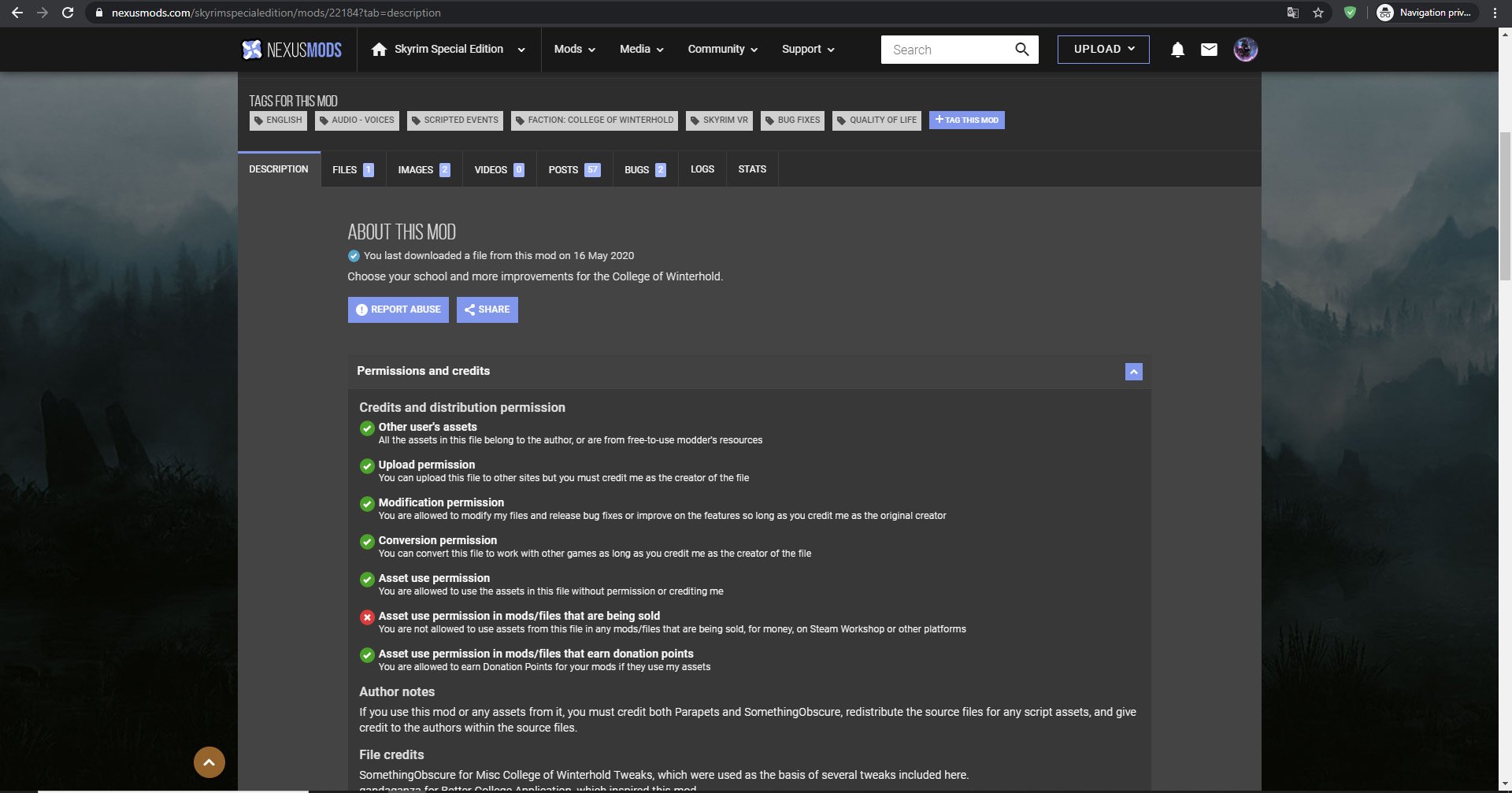
Task: Click the page vertical scrollbar
Action: (1505, 205)
